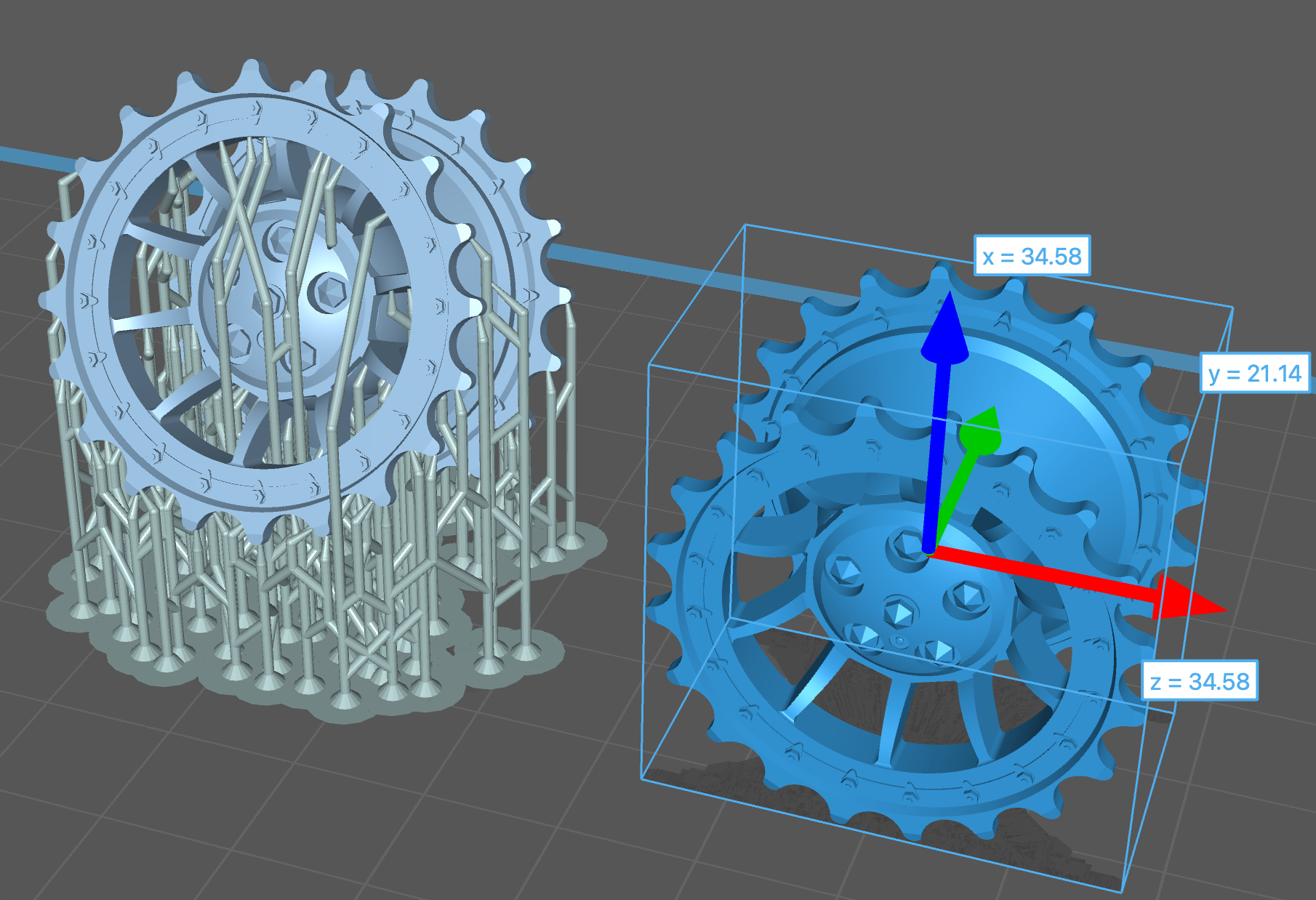
Task: Select the x = 34.58 dimension label
Action: (1031, 256)
